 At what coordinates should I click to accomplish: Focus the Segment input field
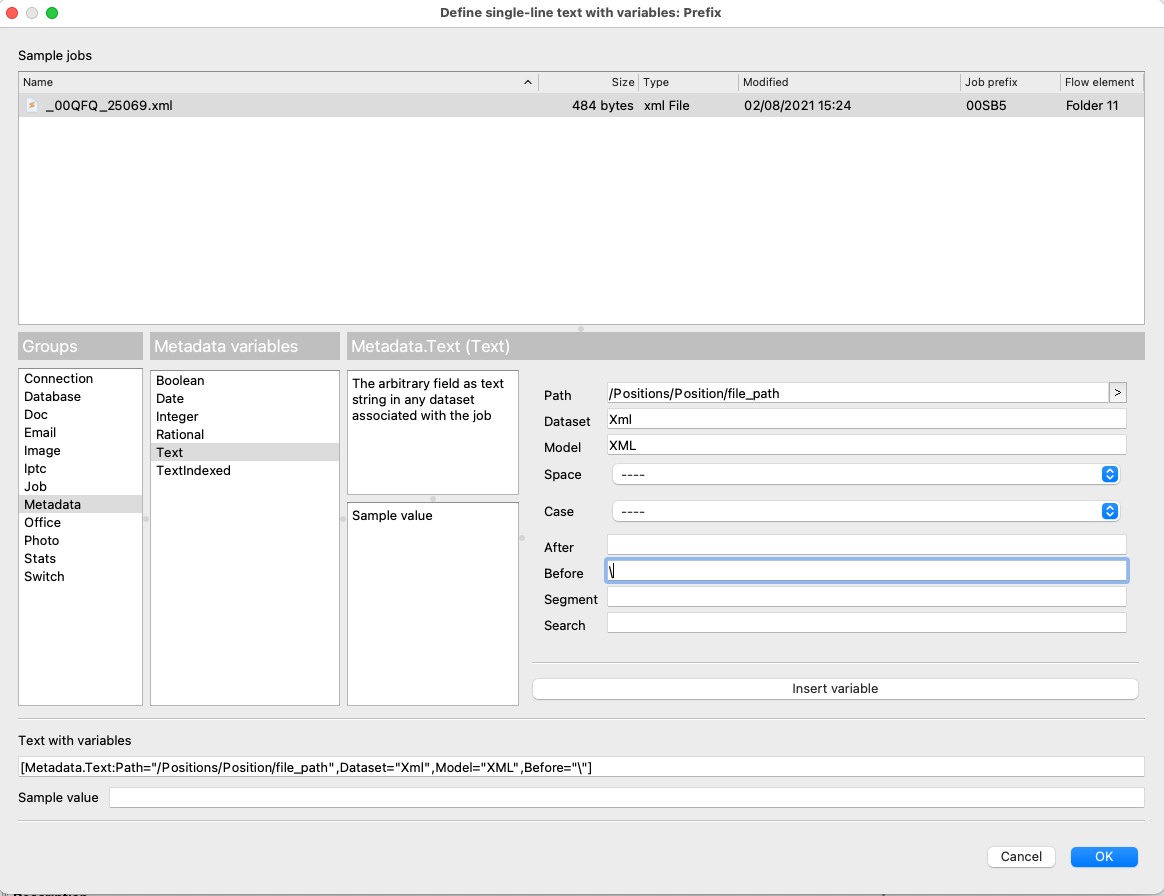(866, 597)
